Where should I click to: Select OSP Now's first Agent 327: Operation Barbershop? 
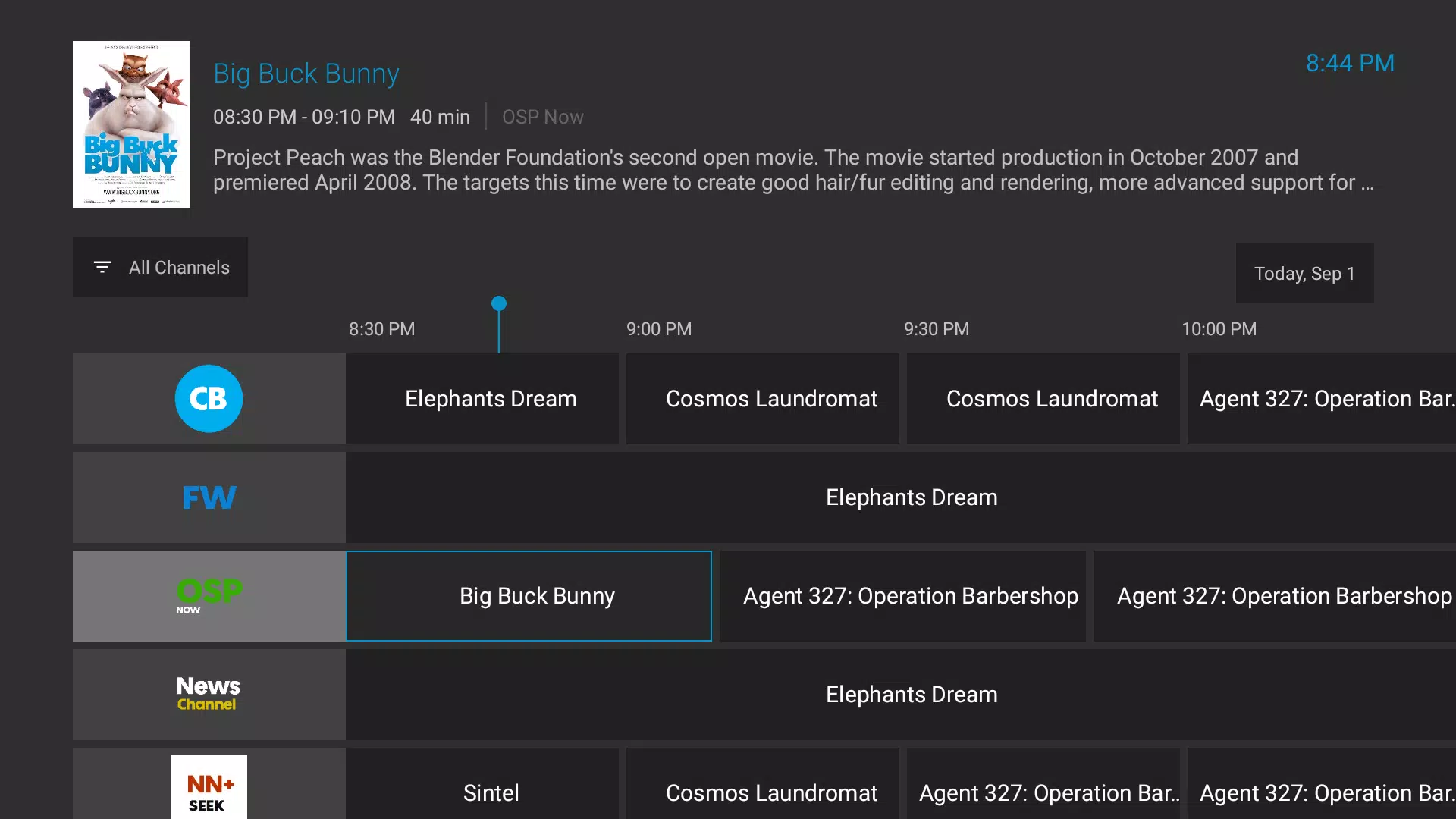903,596
